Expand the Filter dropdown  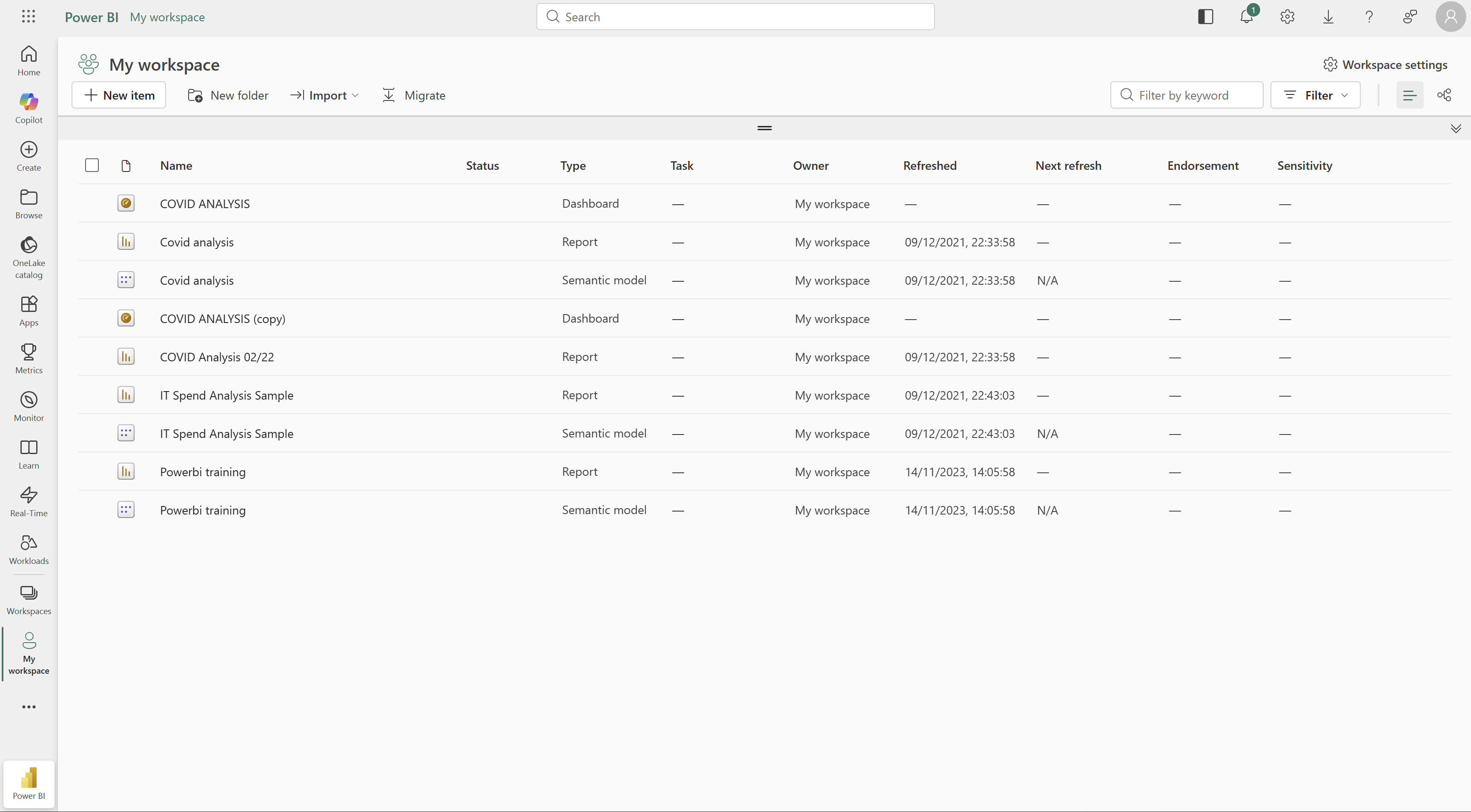(1315, 95)
